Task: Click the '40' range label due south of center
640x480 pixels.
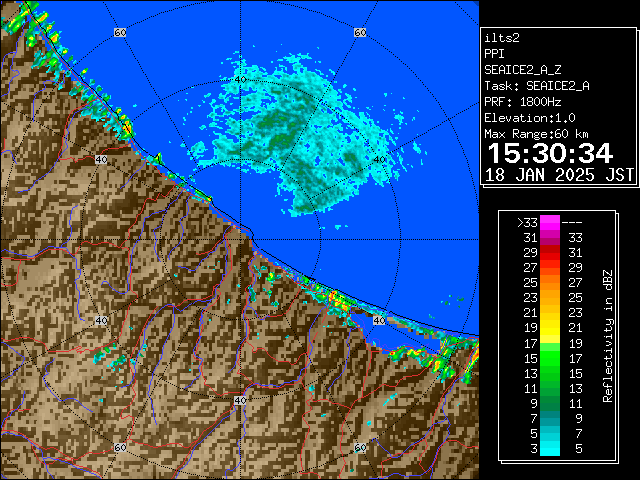Action: [x=240, y=400]
